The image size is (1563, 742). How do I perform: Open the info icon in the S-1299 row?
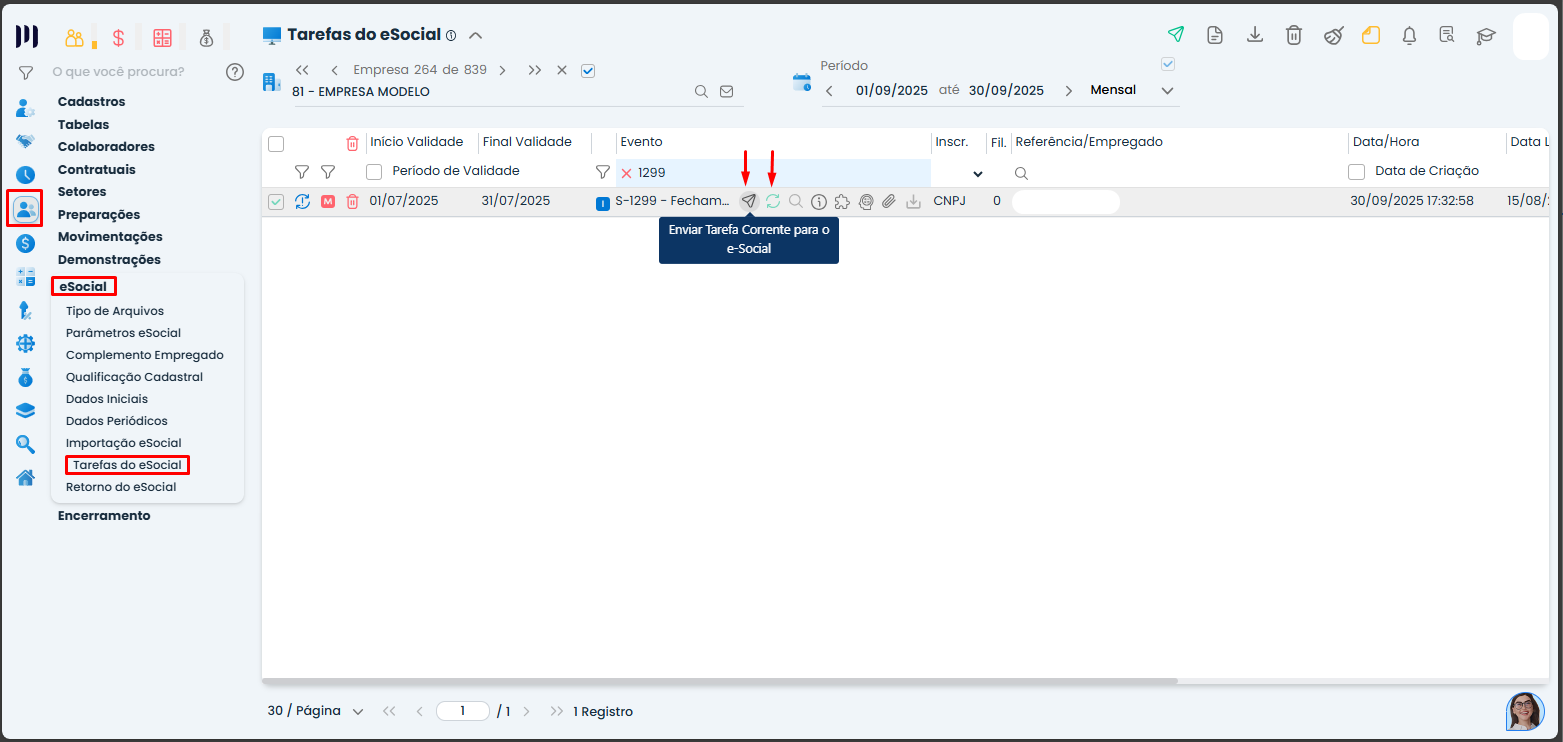pos(819,202)
